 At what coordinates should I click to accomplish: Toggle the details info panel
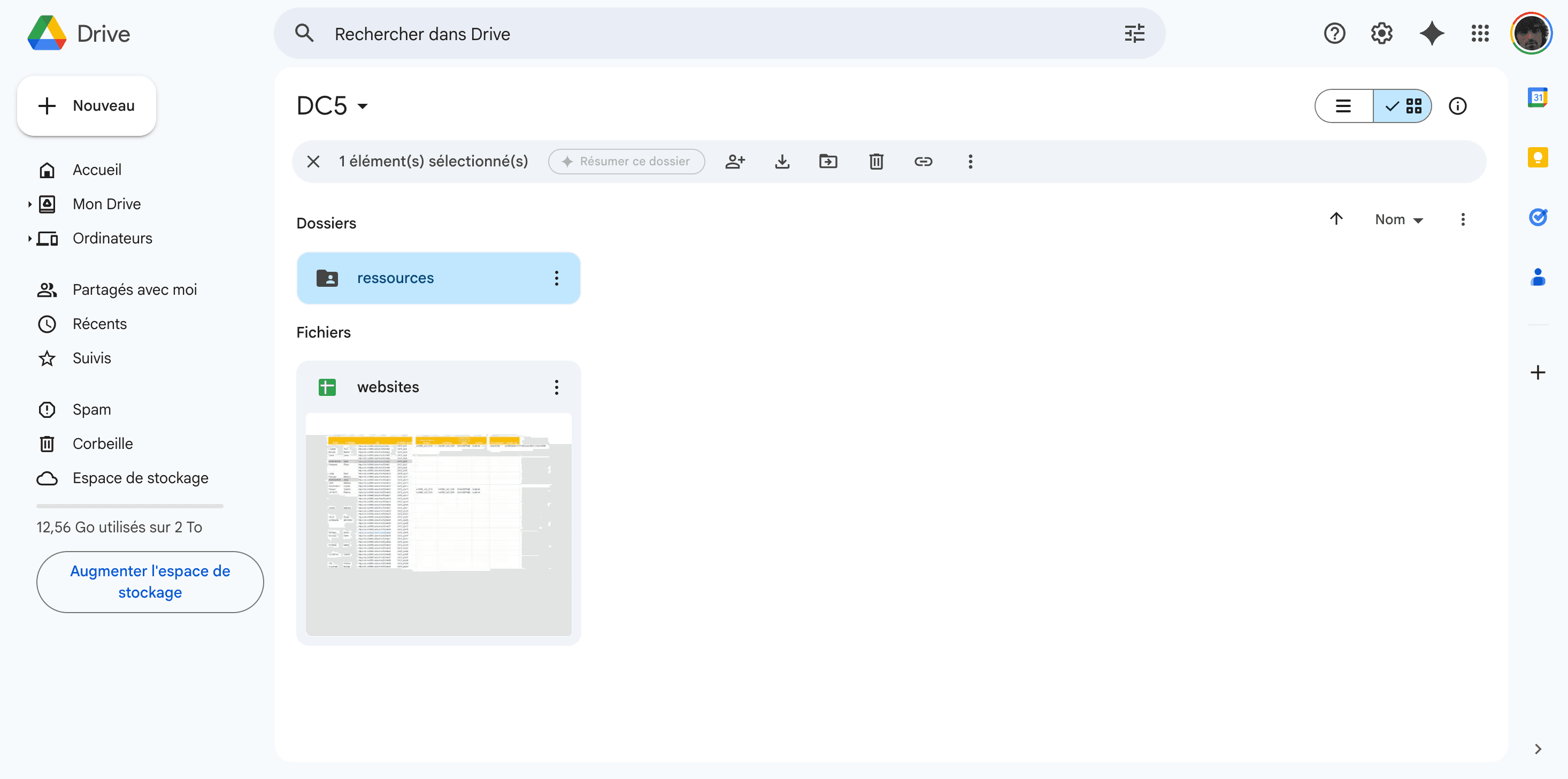coord(1457,106)
